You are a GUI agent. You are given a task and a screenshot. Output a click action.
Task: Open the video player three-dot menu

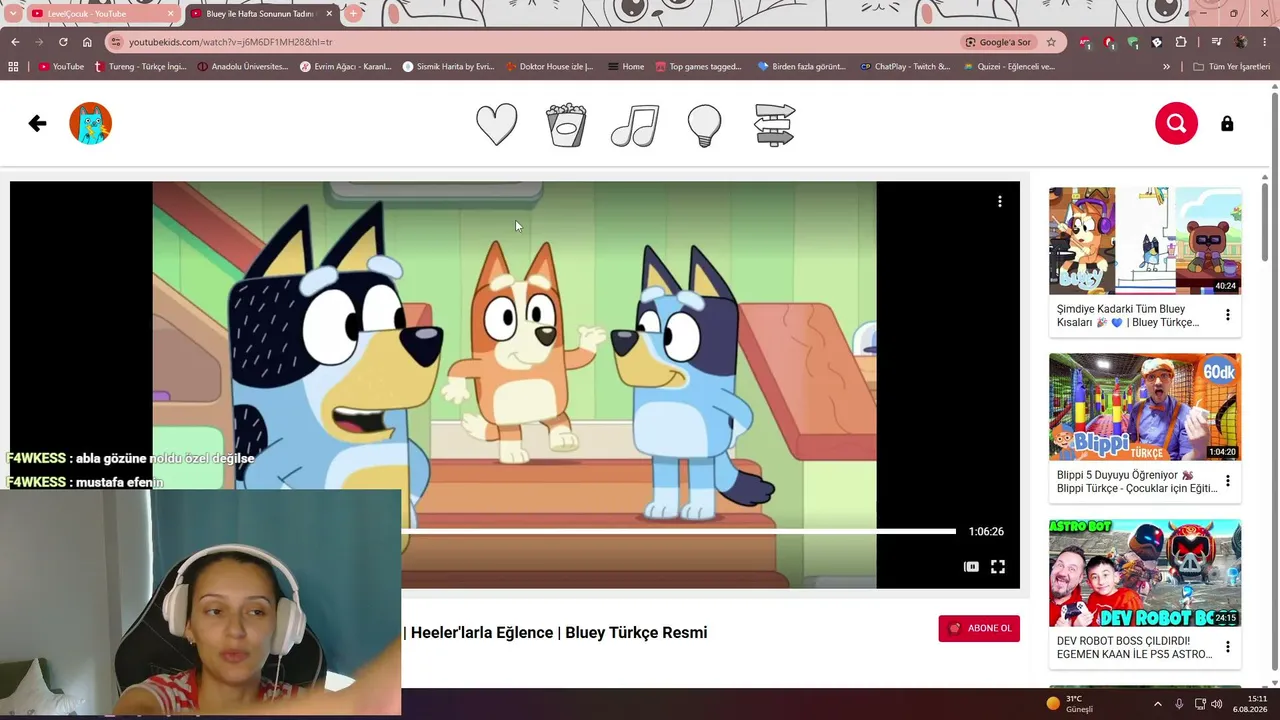(999, 201)
